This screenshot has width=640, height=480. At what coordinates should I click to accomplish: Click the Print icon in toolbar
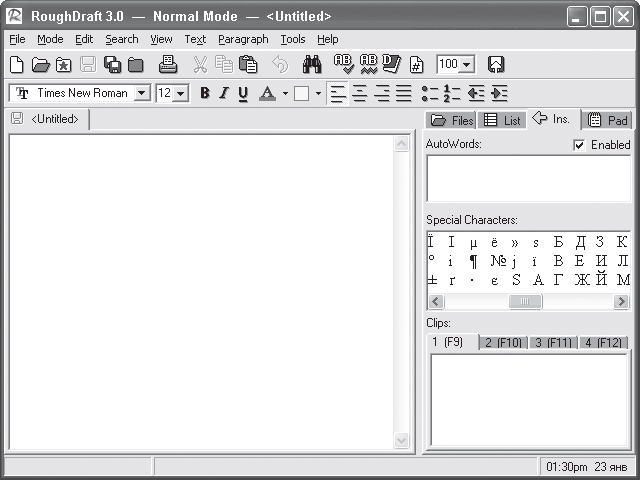(x=168, y=64)
